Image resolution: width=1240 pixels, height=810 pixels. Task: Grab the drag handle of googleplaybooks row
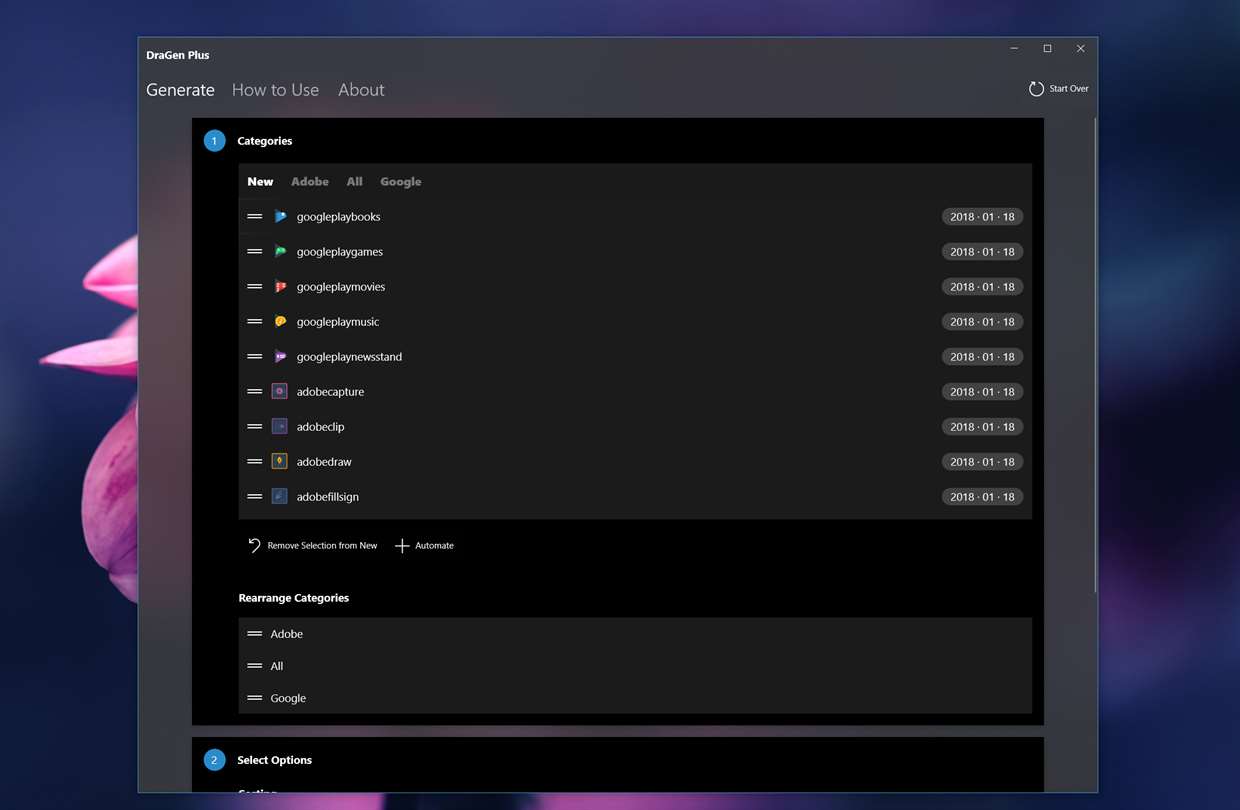point(255,217)
